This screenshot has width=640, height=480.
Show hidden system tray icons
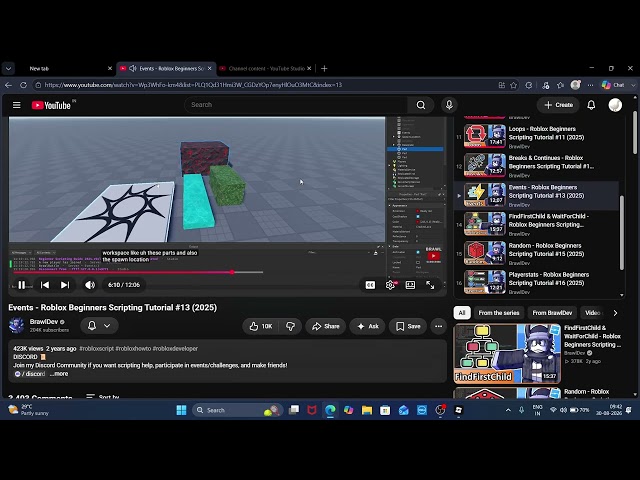click(508, 410)
